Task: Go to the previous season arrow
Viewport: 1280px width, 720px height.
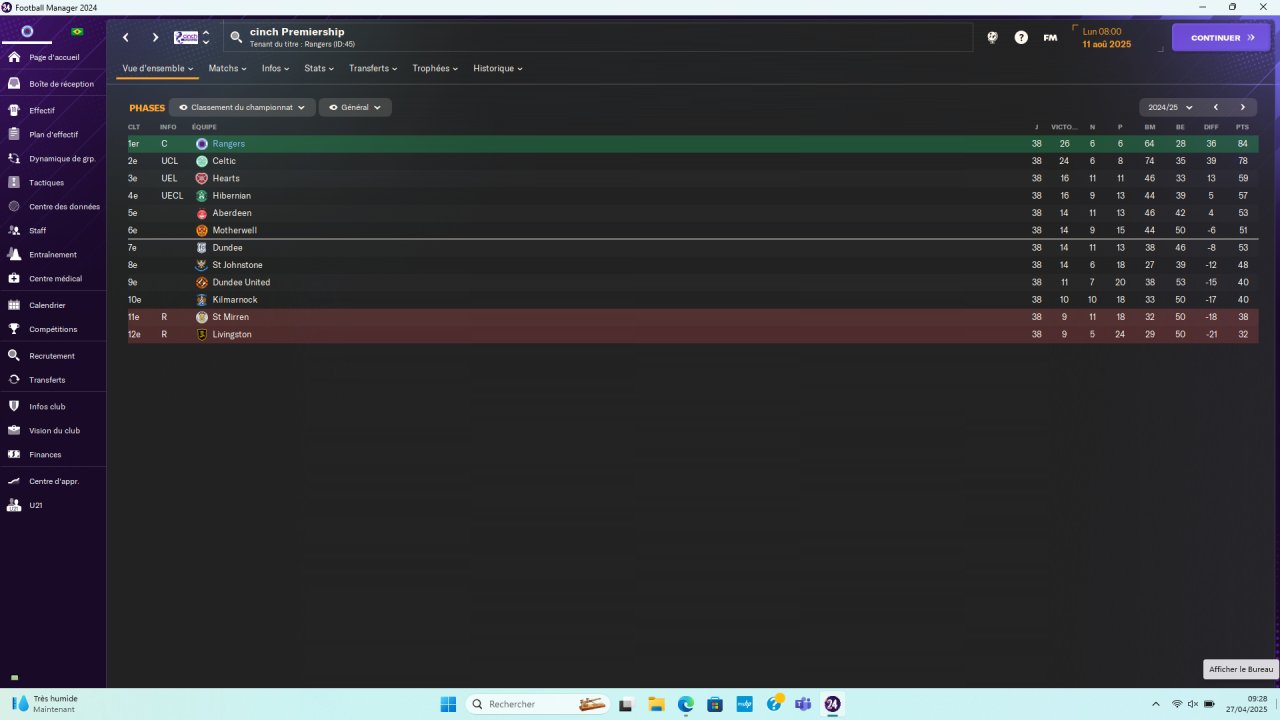Action: tap(1216, 107)
